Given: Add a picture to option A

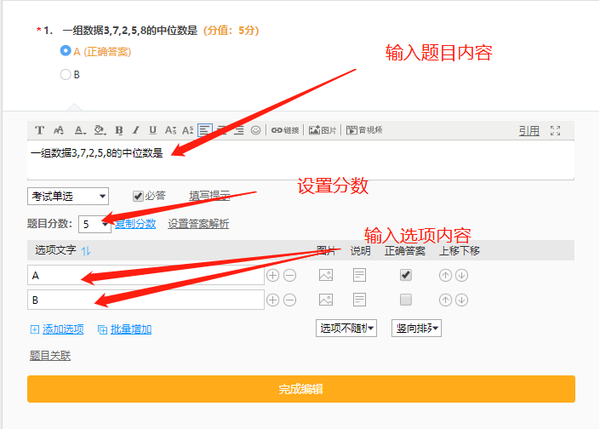Looking at the screenshot, I should pos(326,275).
